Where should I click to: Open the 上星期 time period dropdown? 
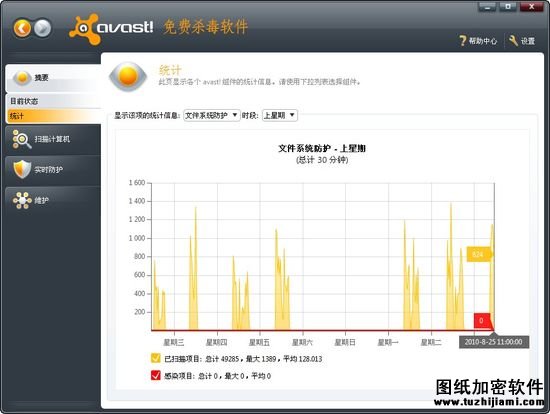tap(280, 115)
